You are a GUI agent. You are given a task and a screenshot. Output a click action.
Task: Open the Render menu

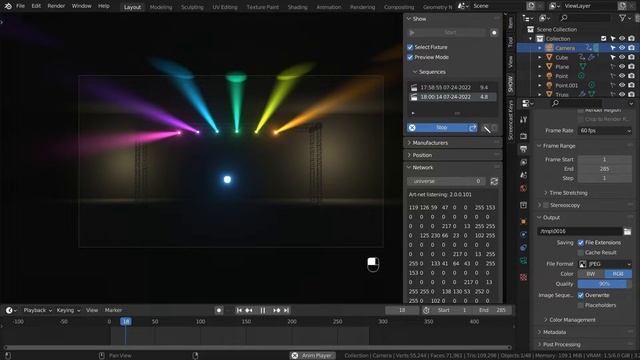click(x=56, y=6)
